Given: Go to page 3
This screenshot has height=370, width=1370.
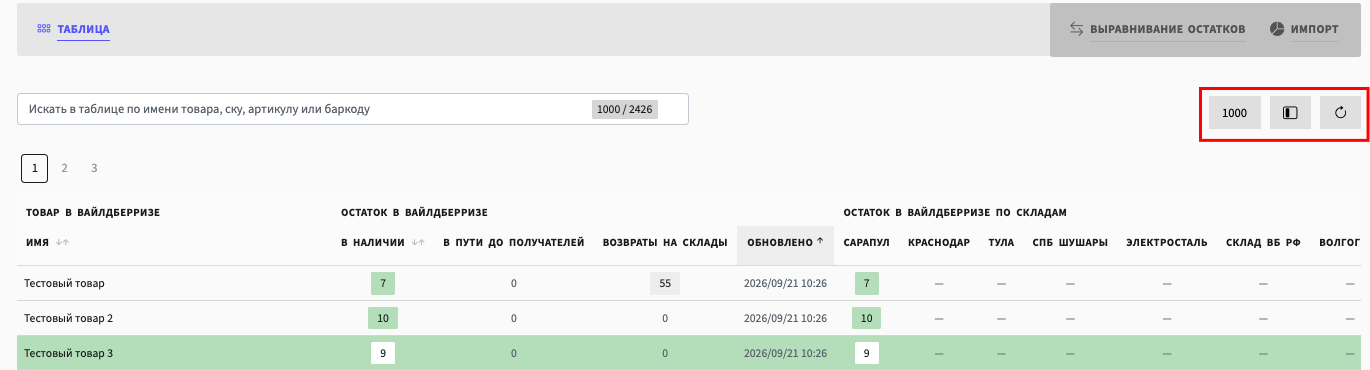Looking at the screenshot, I should (94, 168).
